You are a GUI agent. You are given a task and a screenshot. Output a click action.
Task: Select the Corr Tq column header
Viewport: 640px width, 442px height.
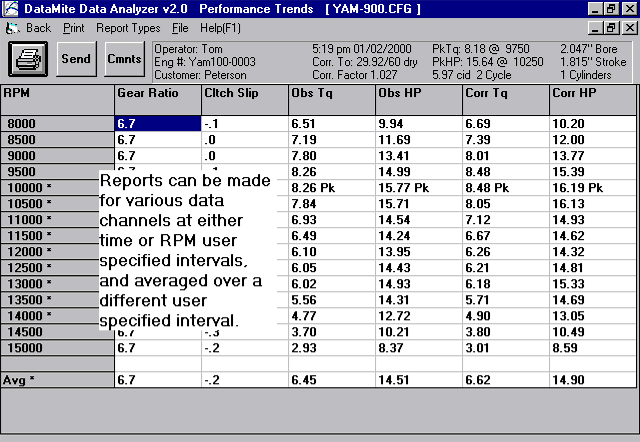click(506, 100)
